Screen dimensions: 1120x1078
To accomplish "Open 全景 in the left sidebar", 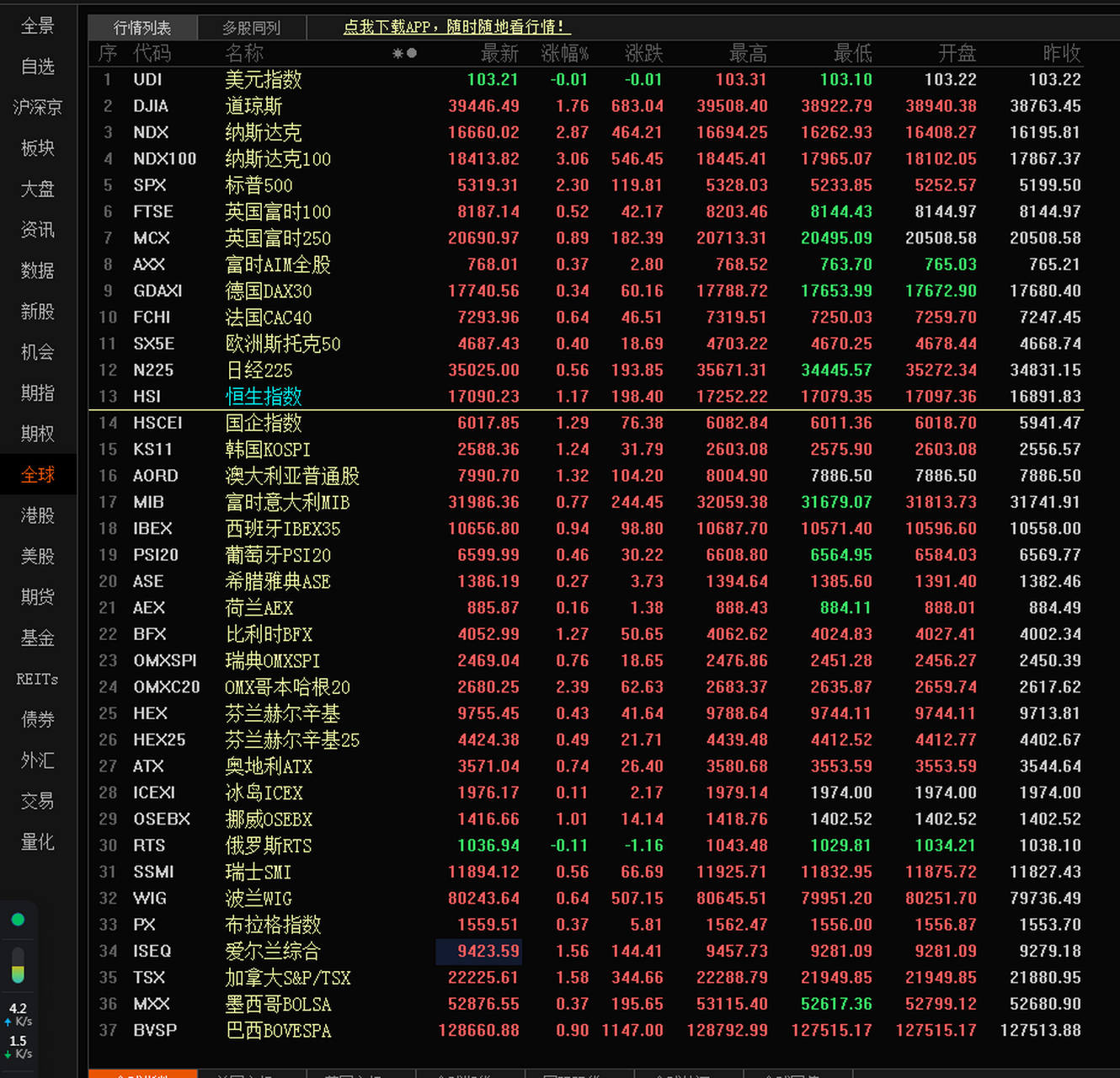I will 38,26.
